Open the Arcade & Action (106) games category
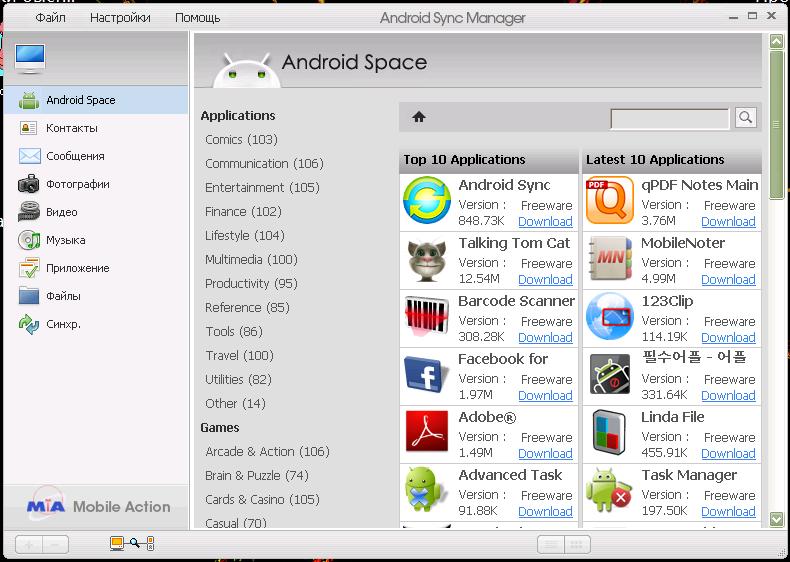The height and width of the screenshot is (562, 790). point(267,452)
